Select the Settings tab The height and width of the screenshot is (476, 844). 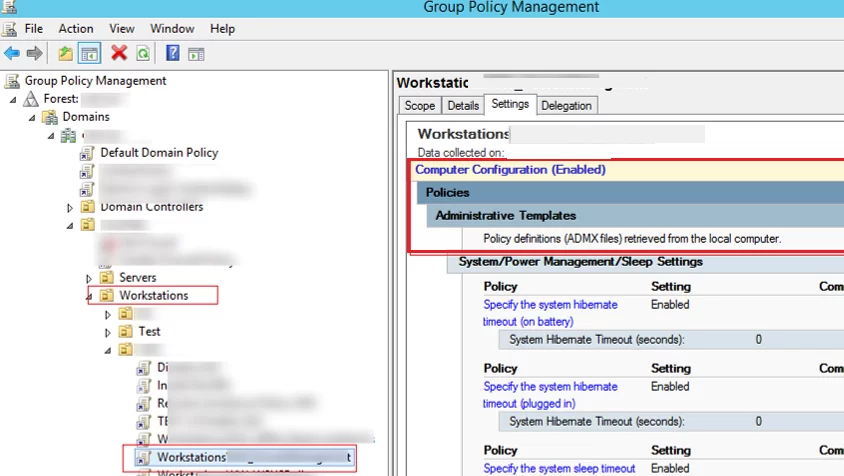point(510,104)
